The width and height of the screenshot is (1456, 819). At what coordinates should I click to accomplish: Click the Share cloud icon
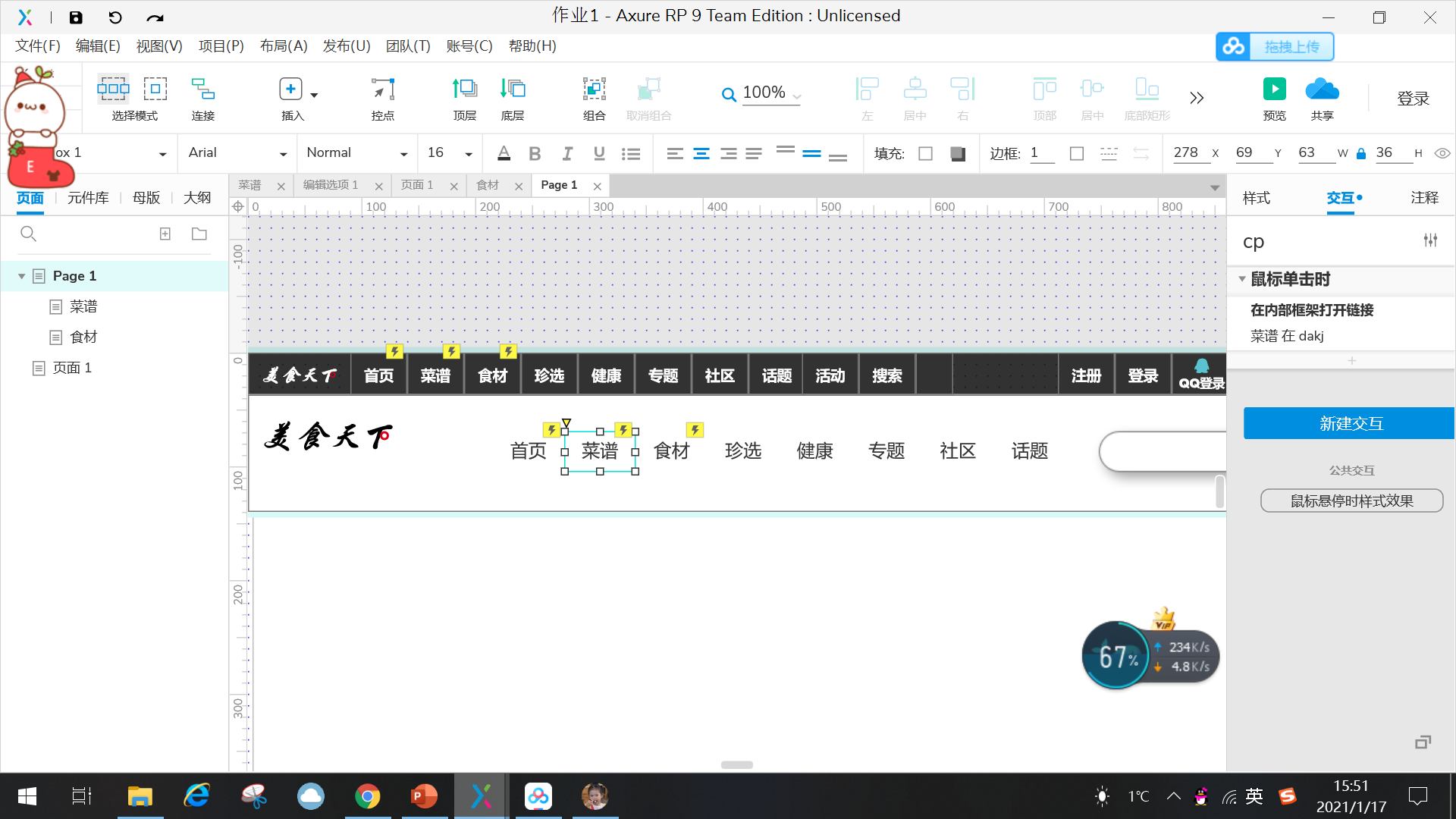click(x=1322, y=89)
